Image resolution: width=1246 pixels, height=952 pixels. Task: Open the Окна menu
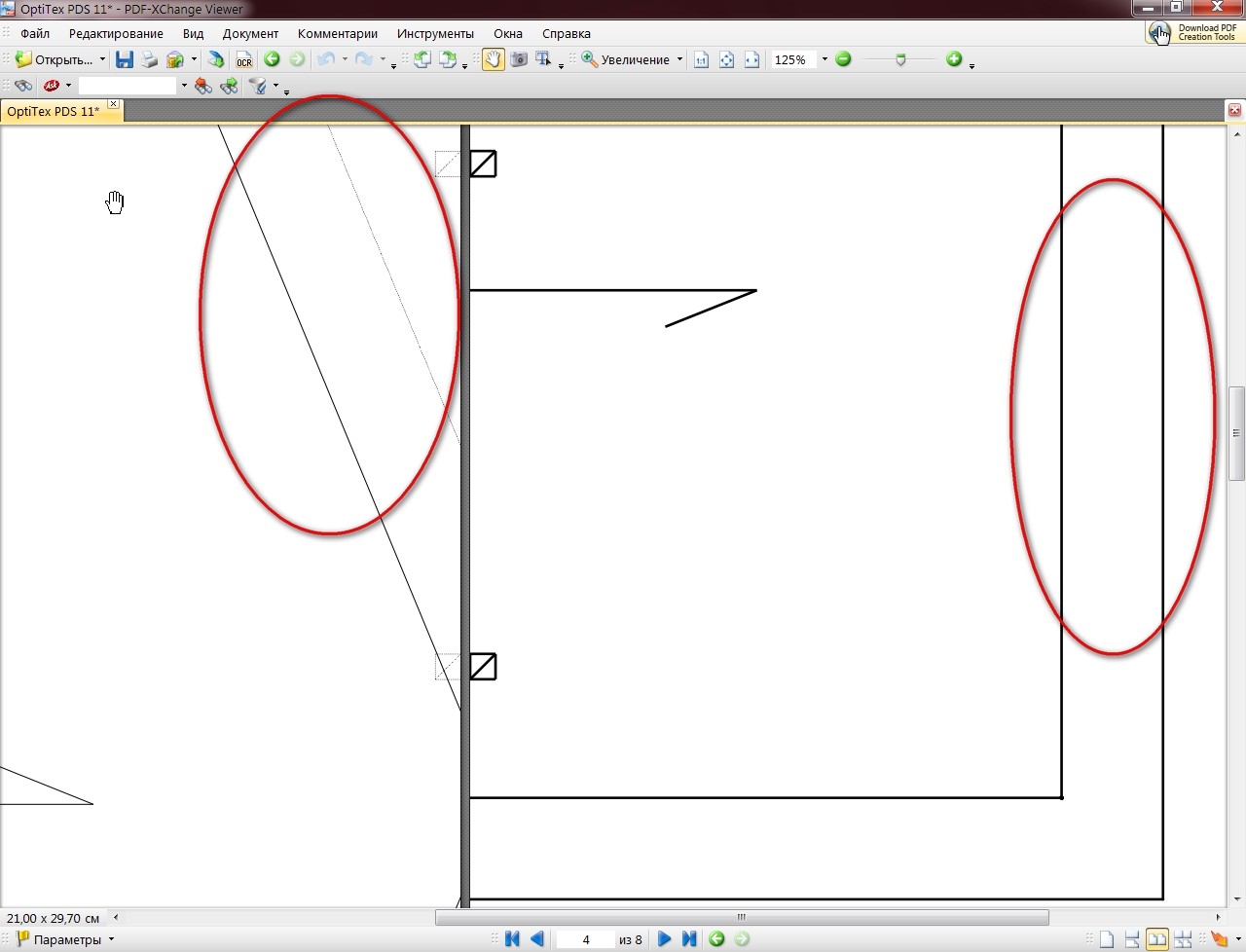508,33
